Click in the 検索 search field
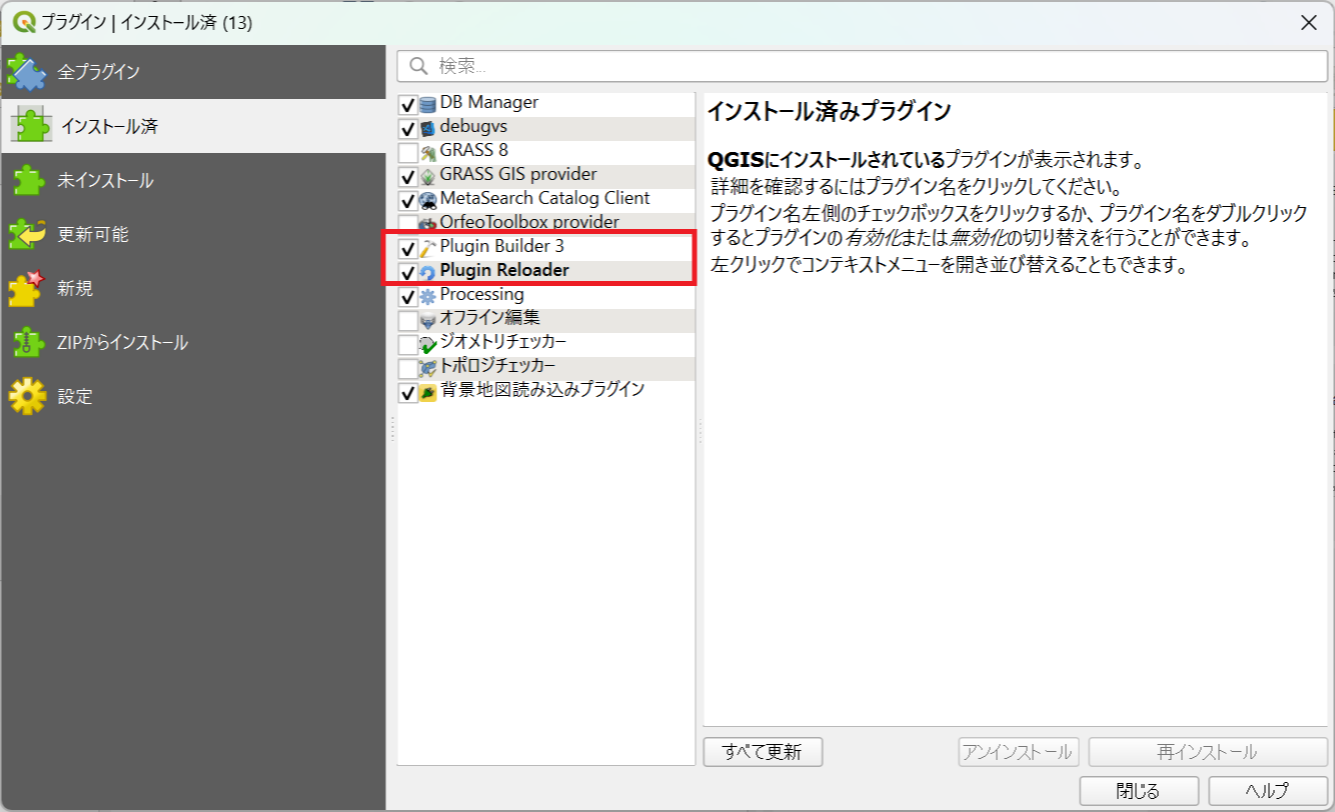The height and width of the screenshot is (812, 1335). (862, 67)
